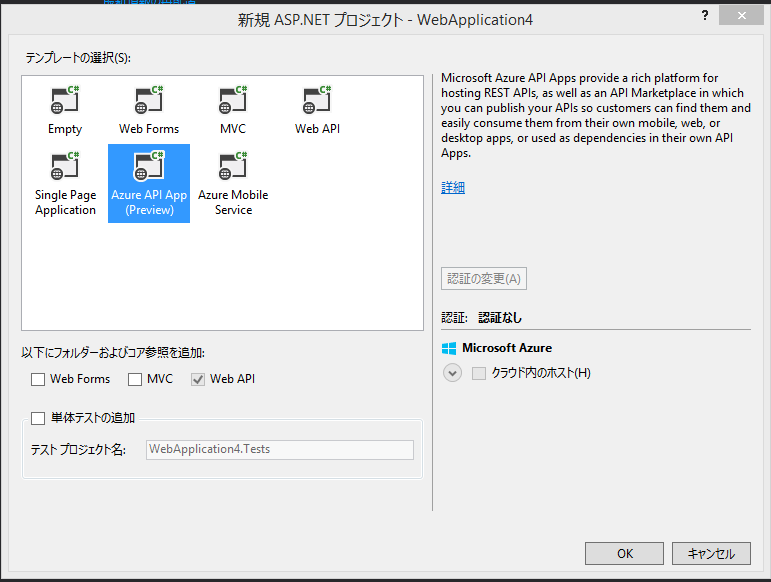Image resolution: width=771 pixels, height=582 pixels.
Task: Click the 'Empty' template label
Action: pyautogui.click(x=65, y=129)
